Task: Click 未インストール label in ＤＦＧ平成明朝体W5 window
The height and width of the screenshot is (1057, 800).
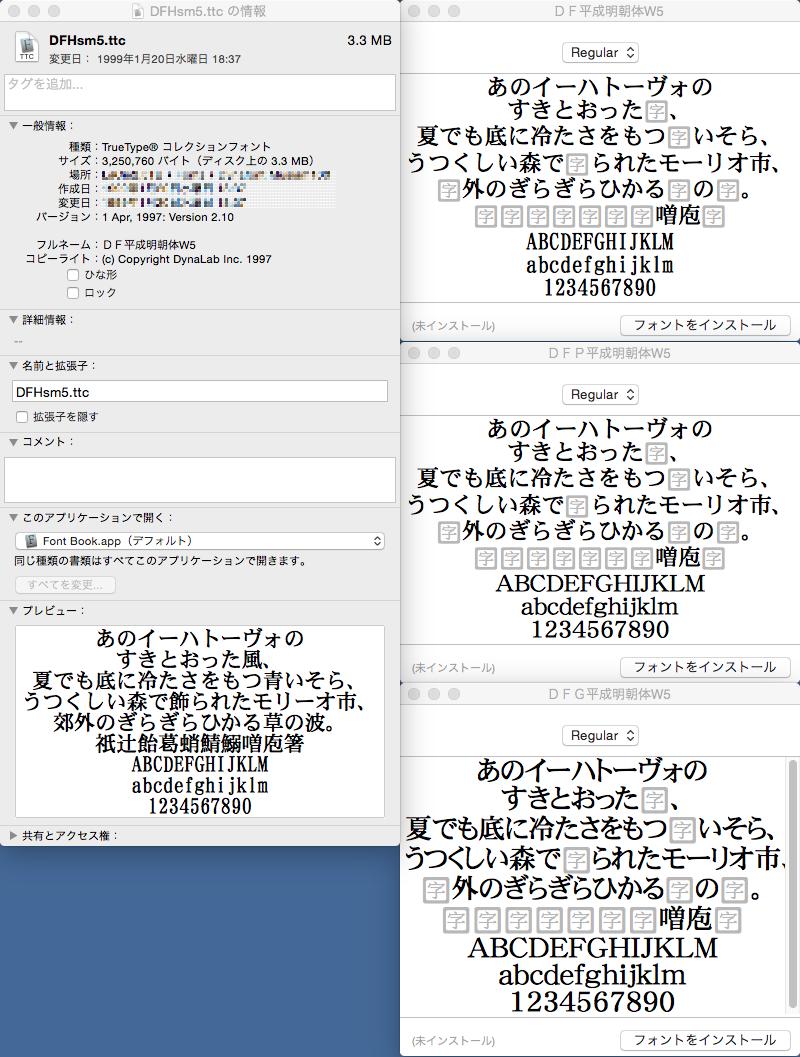Action: pos(453,1041)
